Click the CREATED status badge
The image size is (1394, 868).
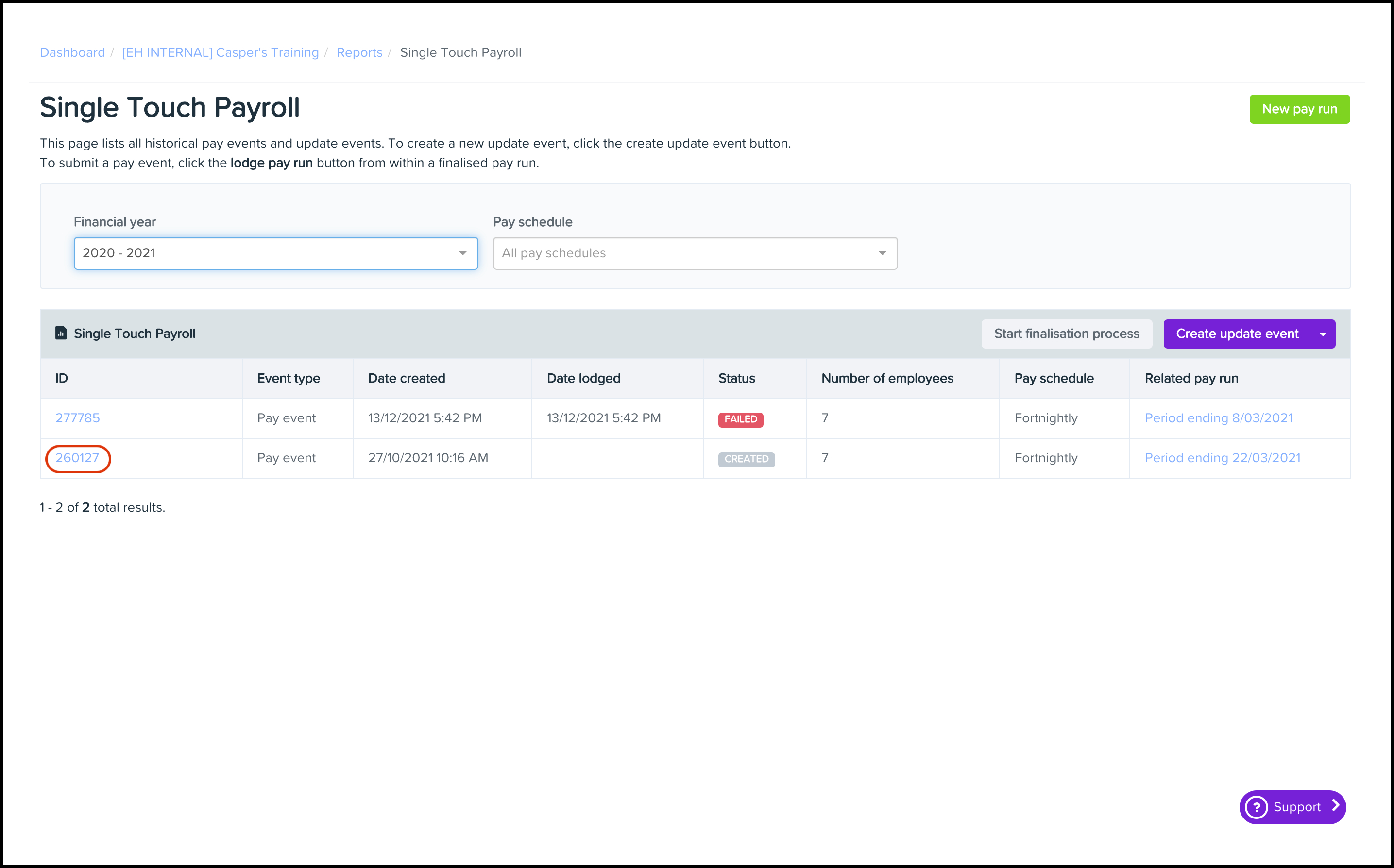click(746, 459)
